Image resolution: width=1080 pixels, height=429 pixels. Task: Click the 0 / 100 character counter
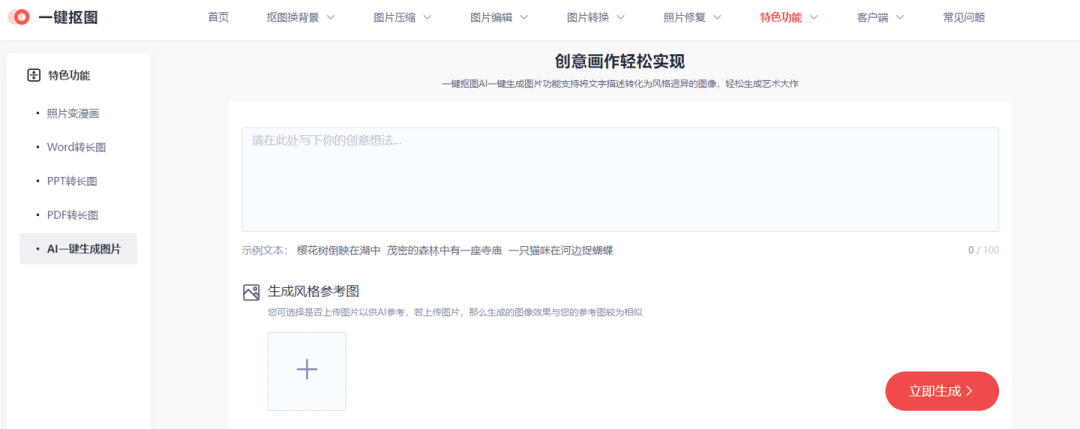click(x=983, y=251)
